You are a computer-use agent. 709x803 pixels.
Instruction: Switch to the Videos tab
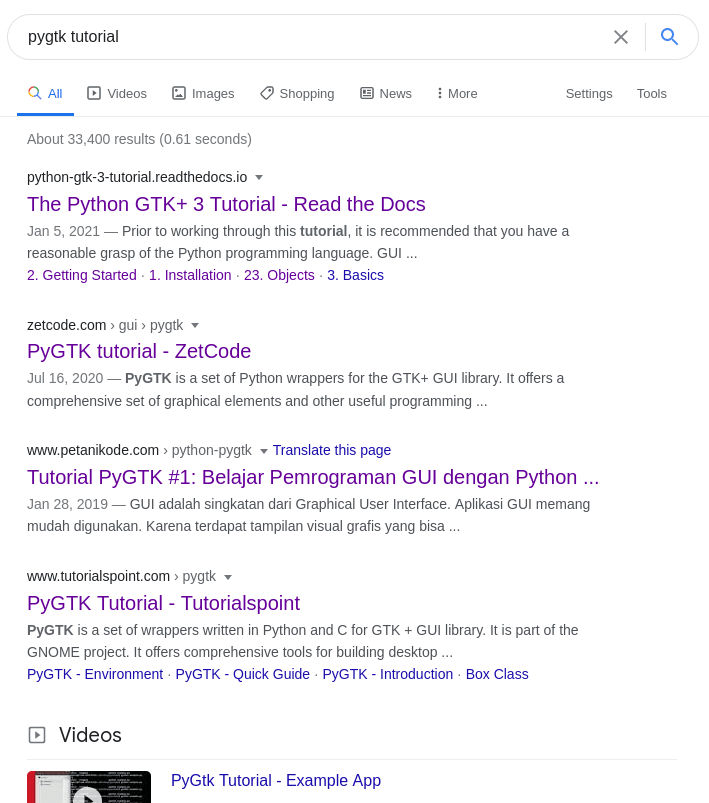tap(117, 93)
